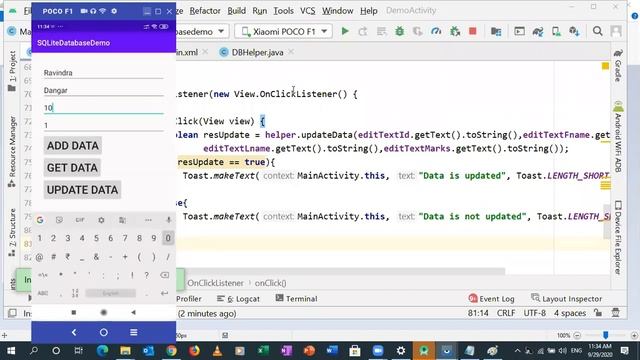Image resolution: width=640 pixels, height=360 pixels.
Task: Open the Refactor menu
Action: [205, 11]
